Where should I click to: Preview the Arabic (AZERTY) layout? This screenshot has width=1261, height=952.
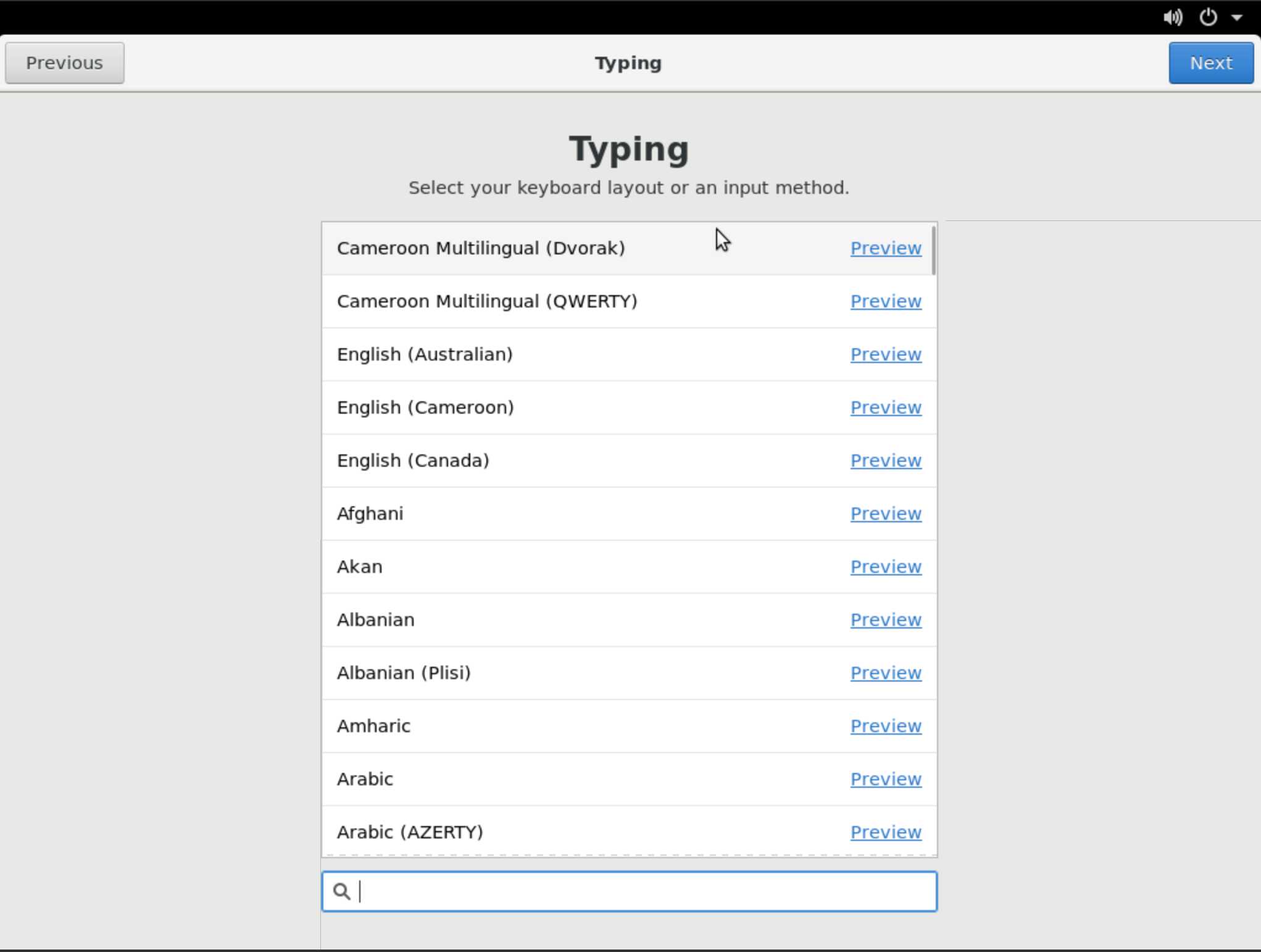(885, 831)
